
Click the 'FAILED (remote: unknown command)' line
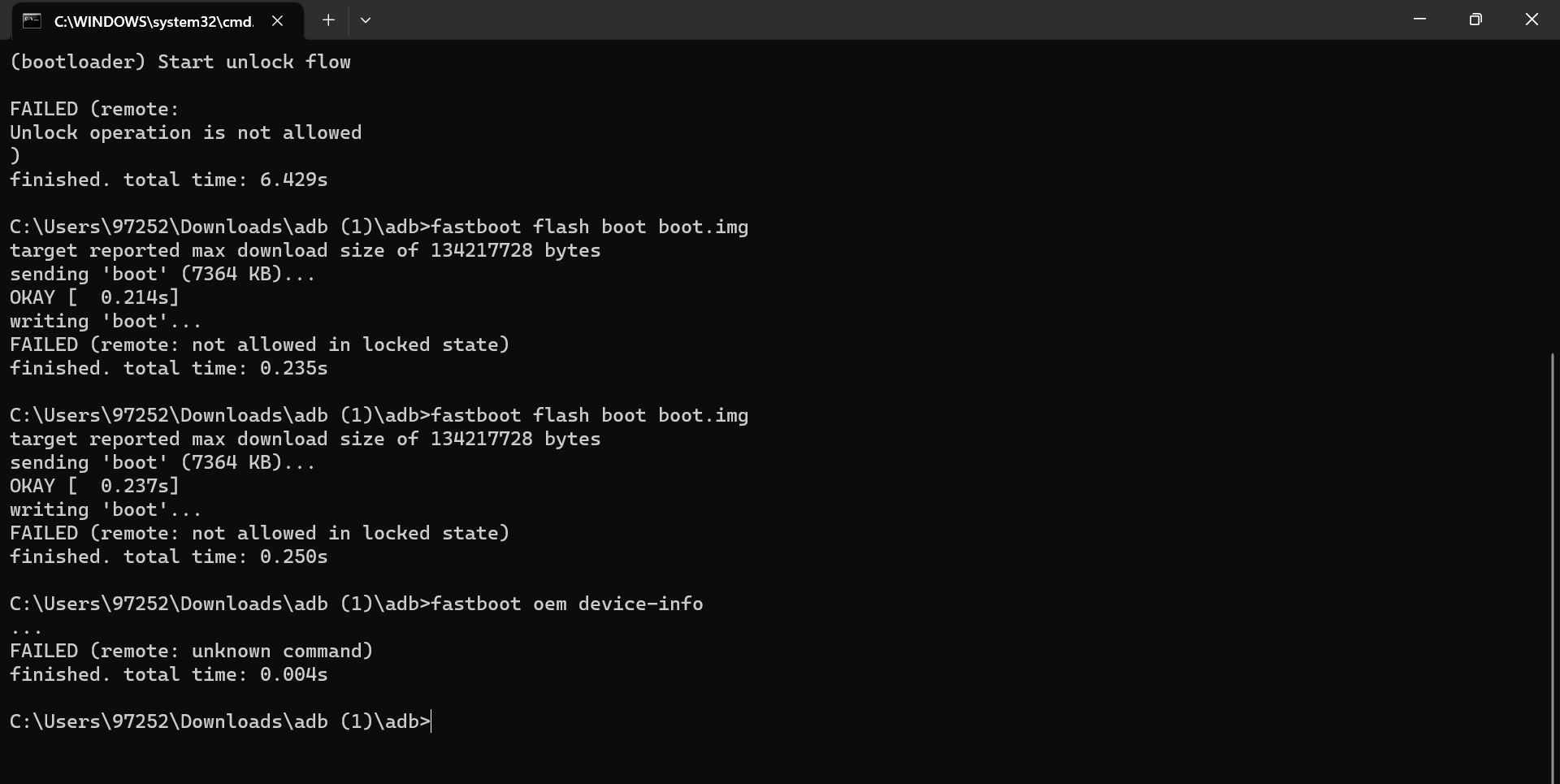point(192,651)
